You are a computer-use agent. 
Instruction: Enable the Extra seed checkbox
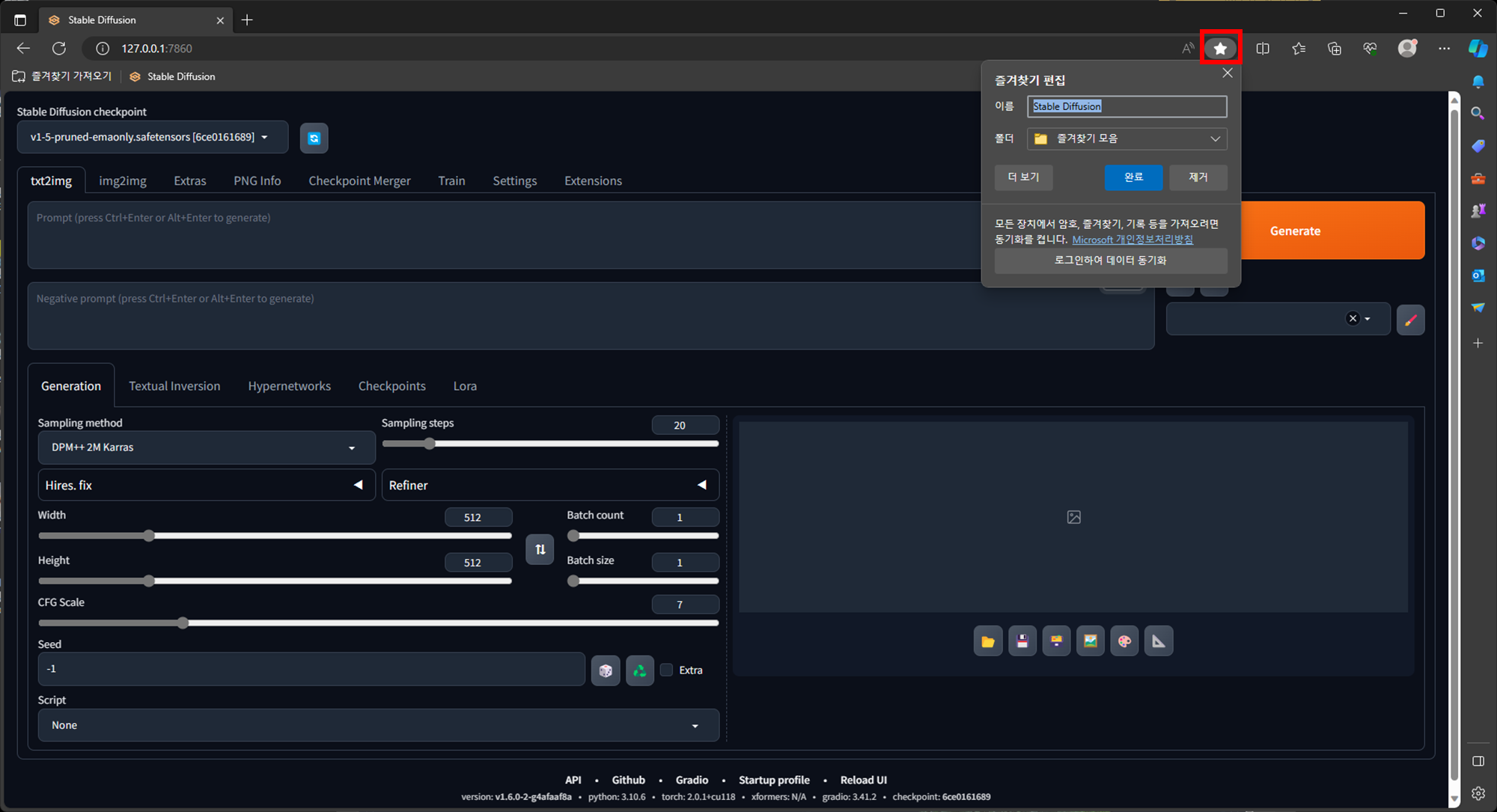tap(667, 670)
